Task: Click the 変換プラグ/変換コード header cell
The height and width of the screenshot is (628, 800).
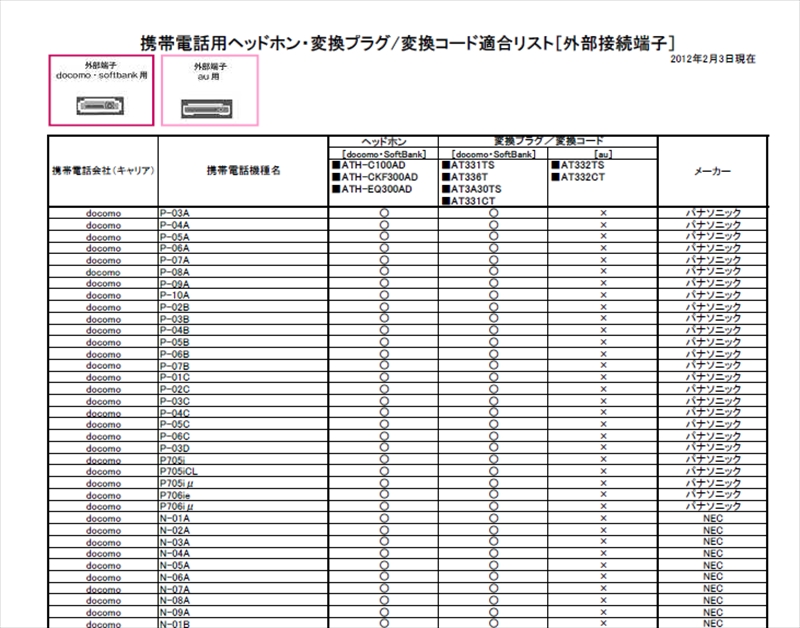Action: tap(548, 141)
